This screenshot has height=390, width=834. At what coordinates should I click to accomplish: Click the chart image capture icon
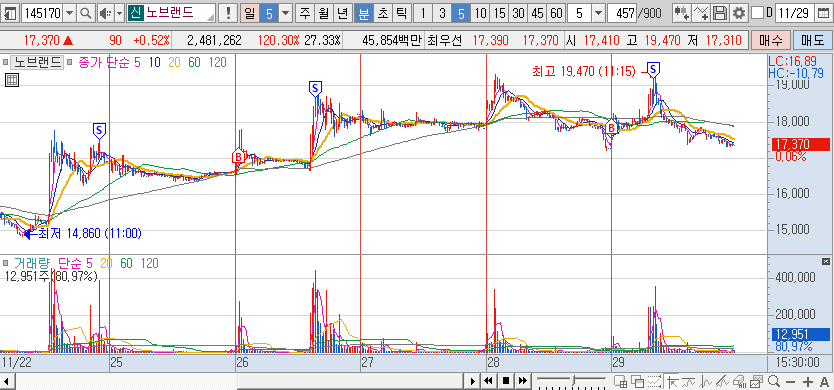click(756, 381)
